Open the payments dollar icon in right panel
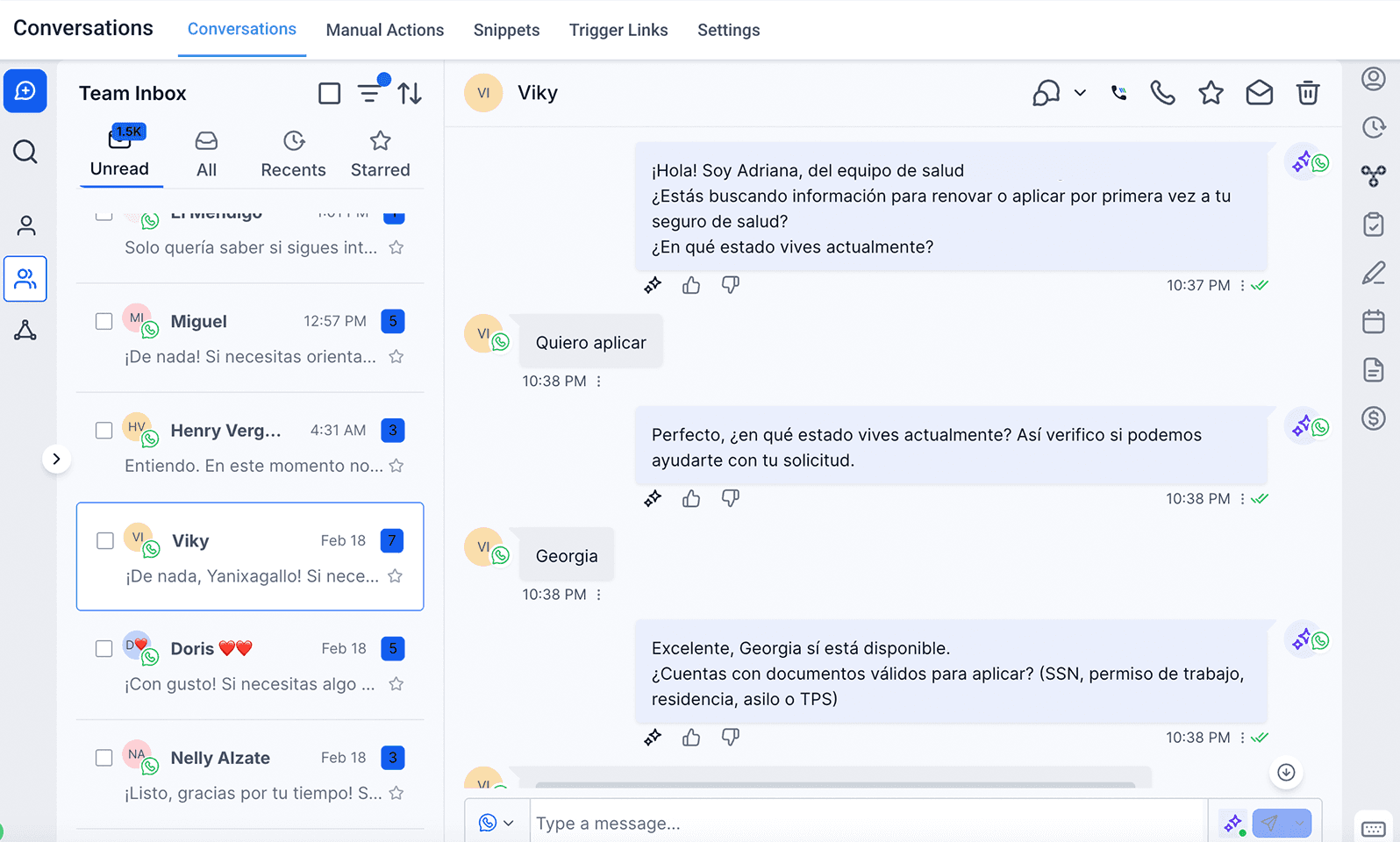 pos(1373,418)
